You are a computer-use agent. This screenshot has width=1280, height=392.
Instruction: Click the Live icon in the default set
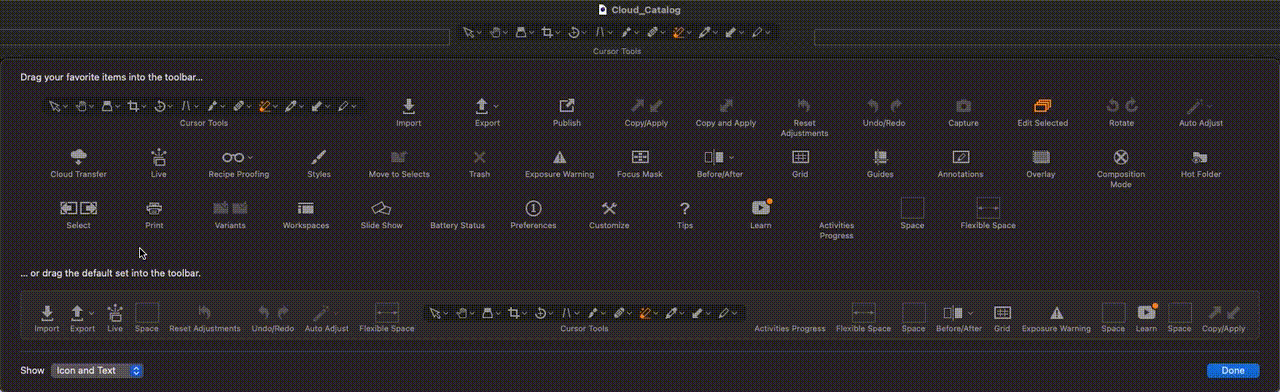tap(115, 312)
